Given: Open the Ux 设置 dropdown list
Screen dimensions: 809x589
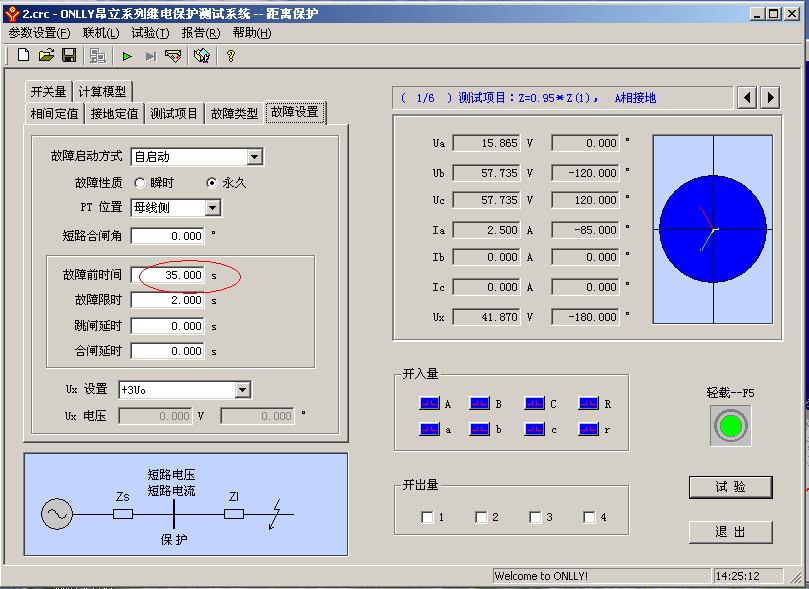Looking at the screenshot, I should [242, 390].
